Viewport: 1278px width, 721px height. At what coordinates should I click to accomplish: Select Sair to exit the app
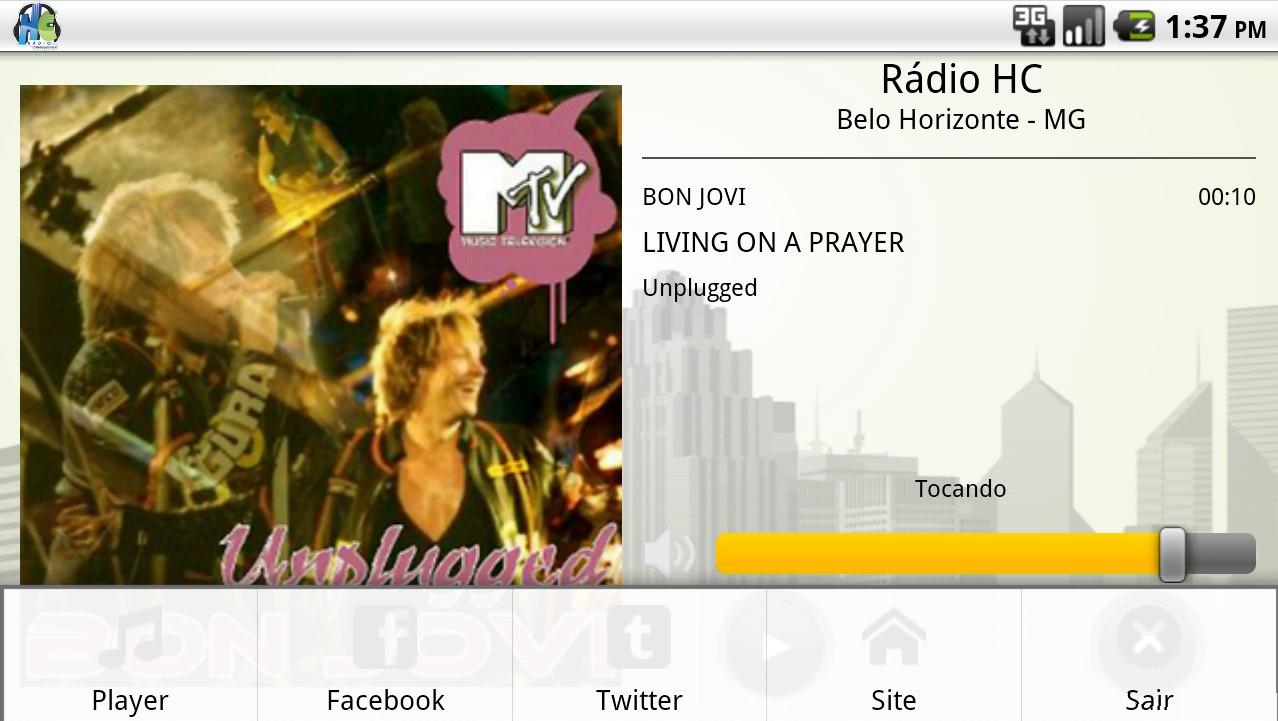(x=1149, y=654)
